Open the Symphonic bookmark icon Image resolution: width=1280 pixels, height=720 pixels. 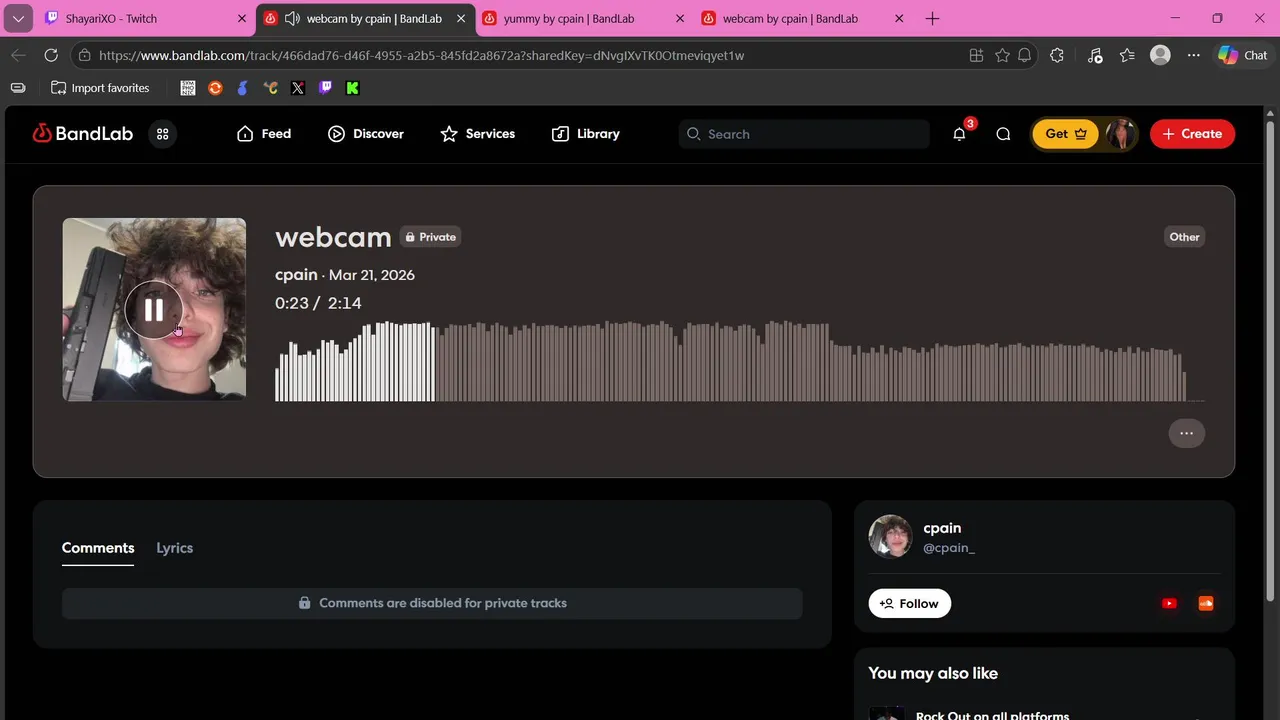click(x=187, y=88)
